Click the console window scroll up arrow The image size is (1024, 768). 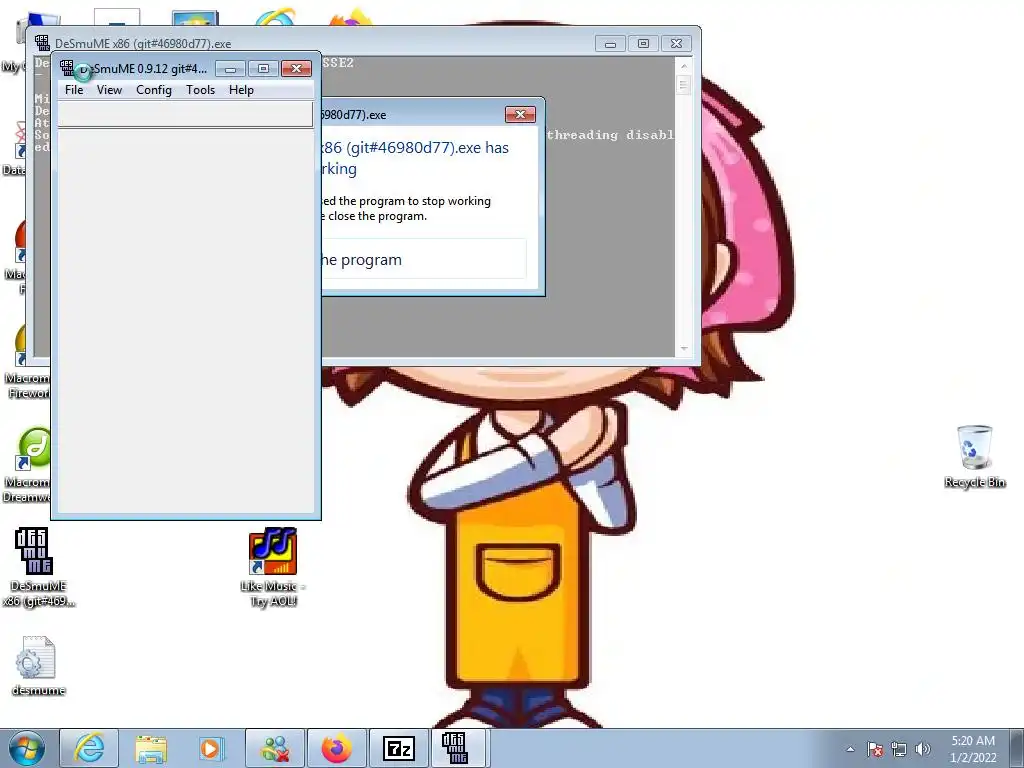(684, 66)
